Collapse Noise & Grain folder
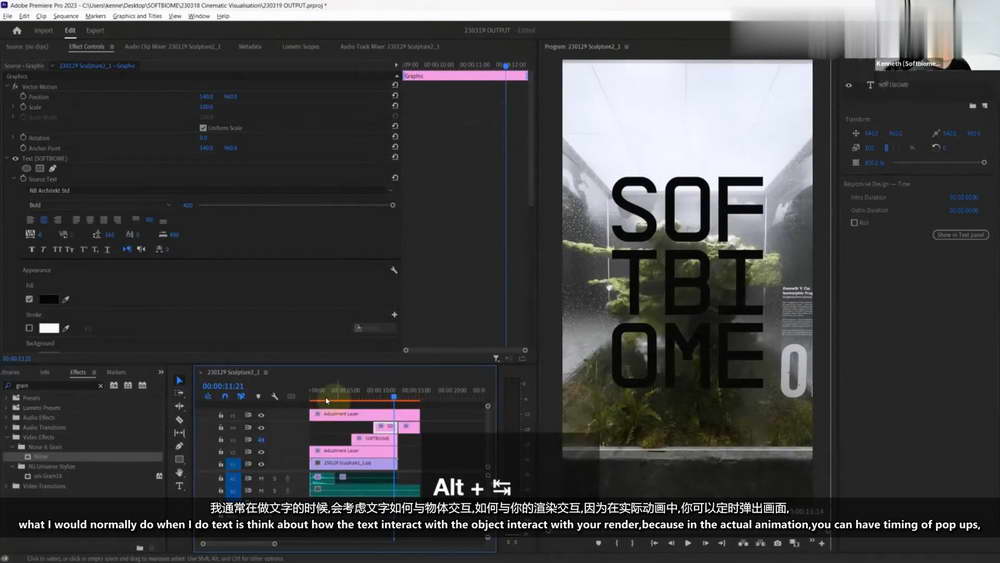Viewport: 1000px width, 563px height. coord(12,447)
